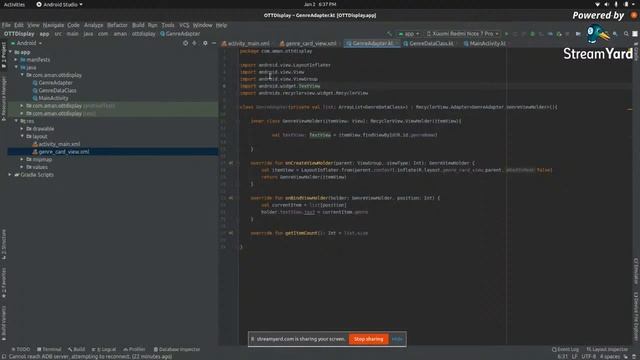Open the Database Inspector tool window
The height and width of the screenshot is (360, 640).
pyautogui.click(x=177, y=349)
